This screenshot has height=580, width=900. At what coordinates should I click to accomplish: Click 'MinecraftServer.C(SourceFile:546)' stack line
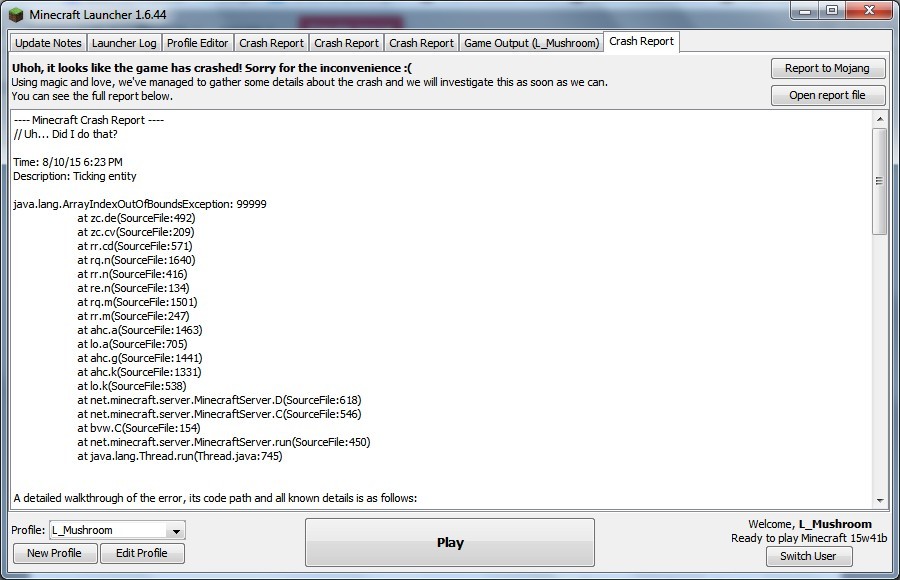[220, 414]
